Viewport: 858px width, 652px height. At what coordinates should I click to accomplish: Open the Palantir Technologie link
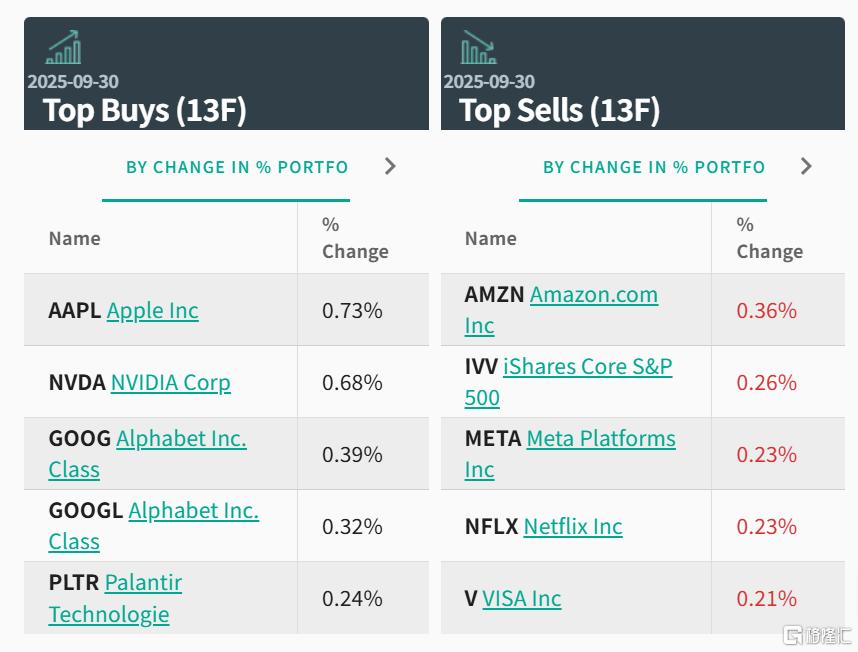[143, 583]
